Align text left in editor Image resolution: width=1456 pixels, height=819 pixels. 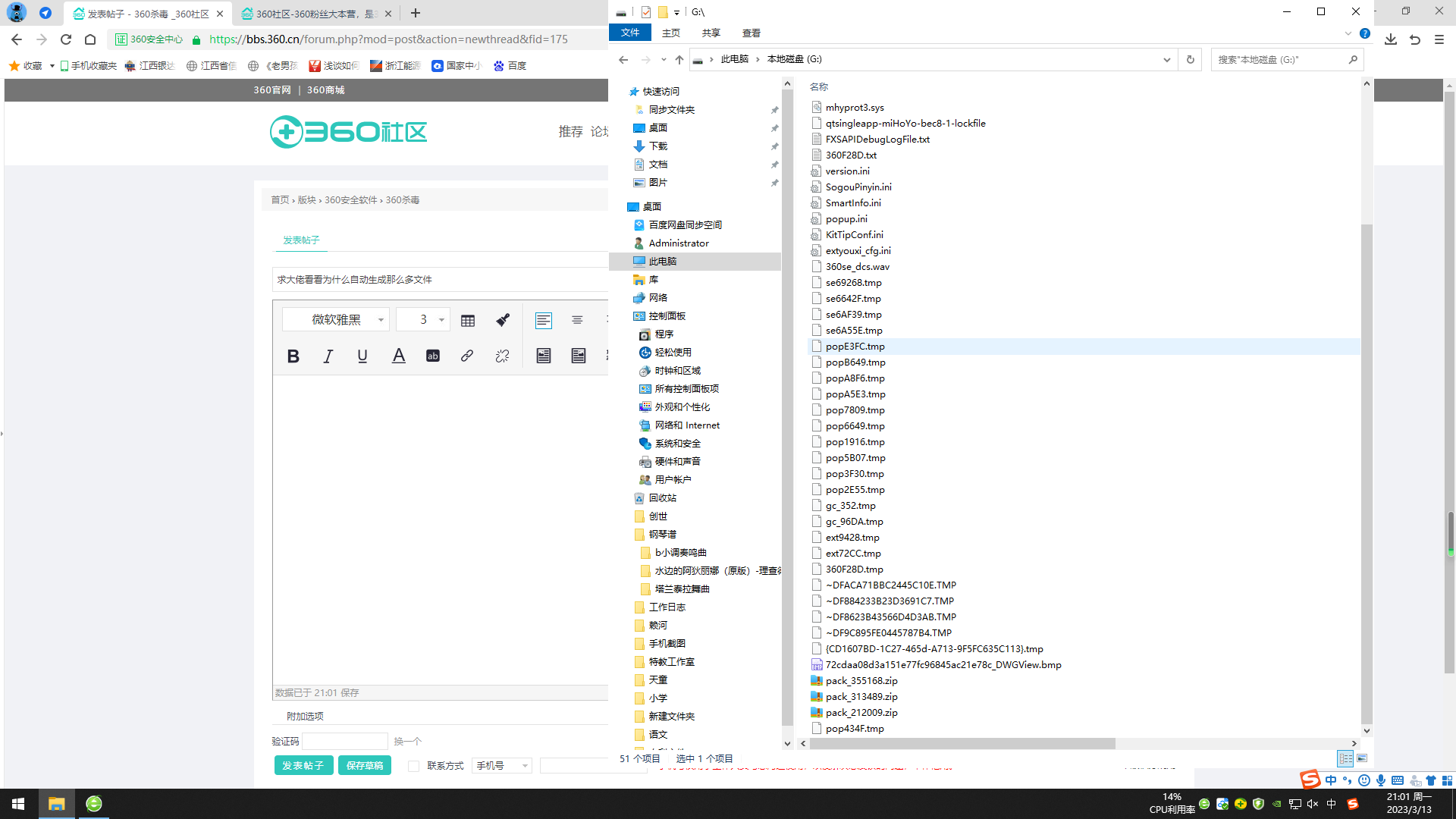click(x=544, y=321)
